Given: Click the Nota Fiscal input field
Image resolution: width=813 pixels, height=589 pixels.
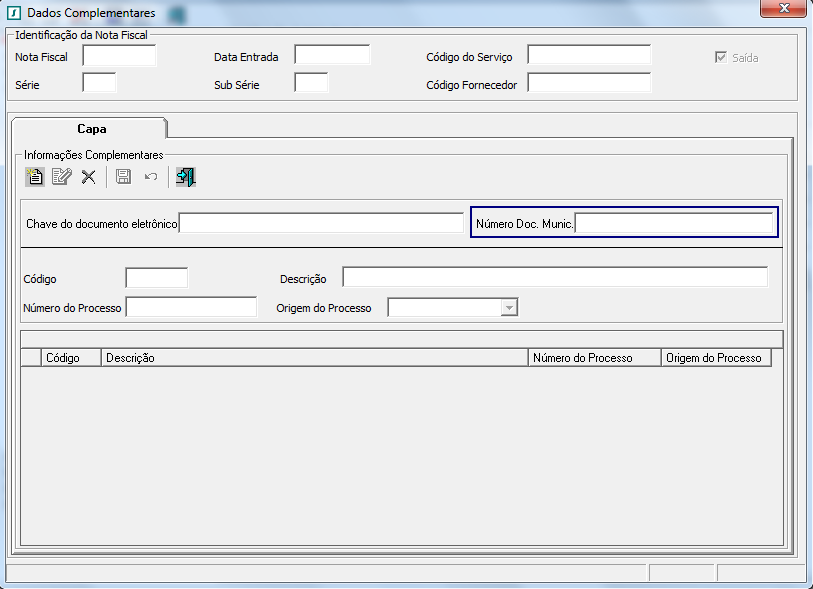Looking at the screenshot, I should tap(119, 56).
